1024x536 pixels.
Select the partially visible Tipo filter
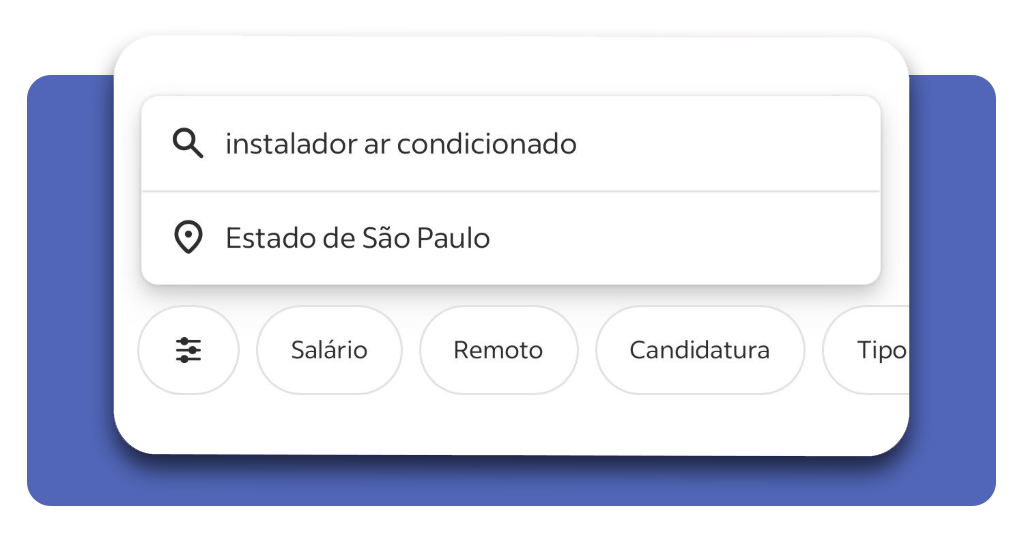pos(866,350)
